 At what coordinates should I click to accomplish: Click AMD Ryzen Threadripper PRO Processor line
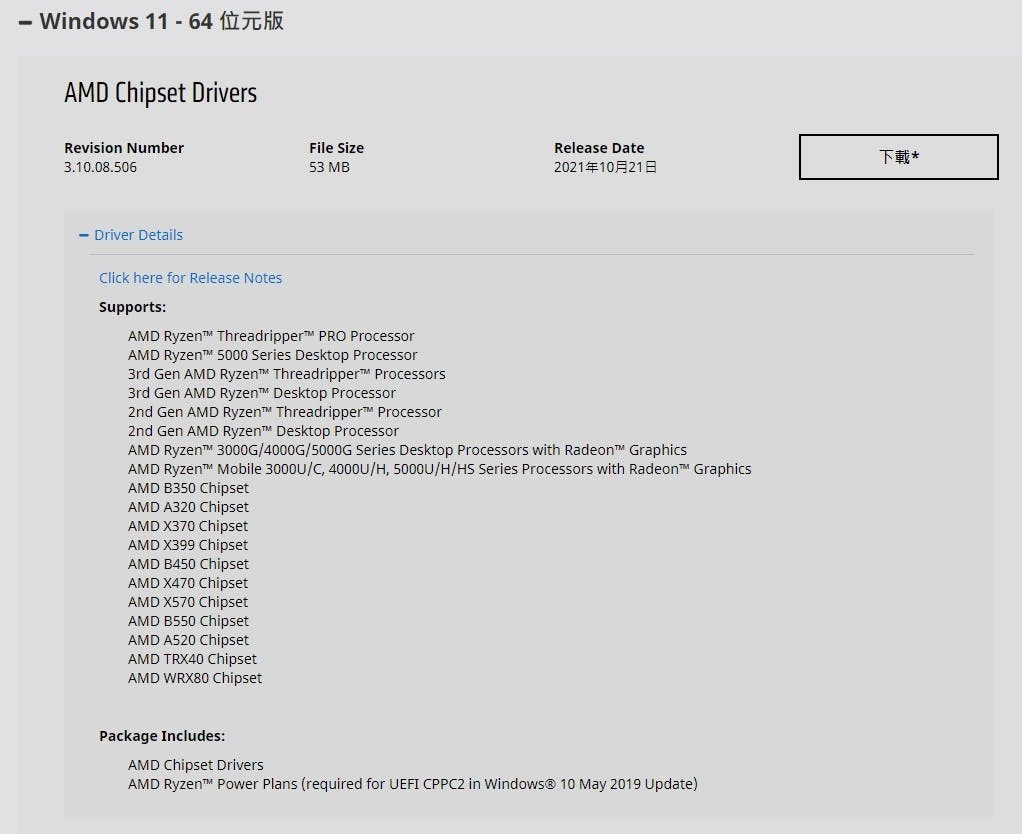point(271,336)
